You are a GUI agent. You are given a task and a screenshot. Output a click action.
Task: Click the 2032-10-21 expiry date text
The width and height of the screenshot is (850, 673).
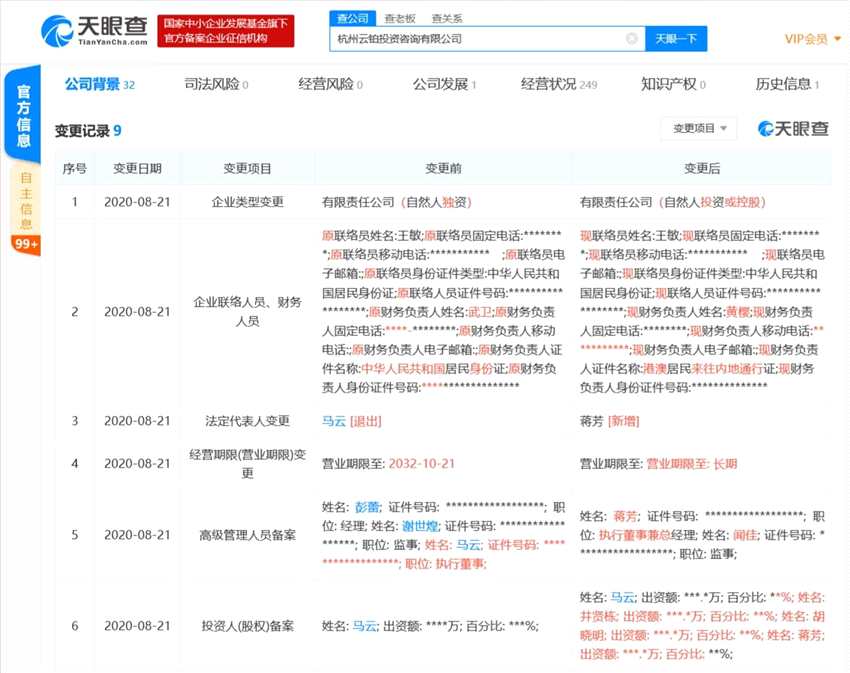point(422,464)
